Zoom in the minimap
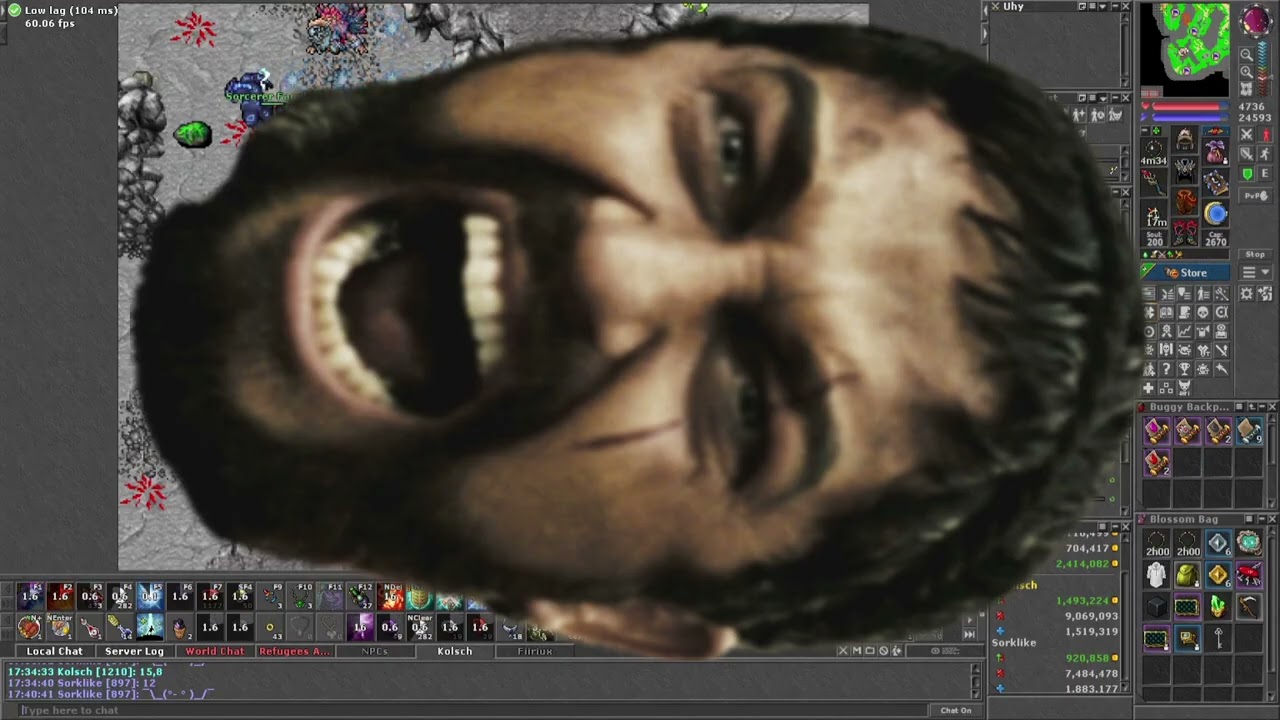The height and width of the screenshot is (720, 1280). 1246,72
